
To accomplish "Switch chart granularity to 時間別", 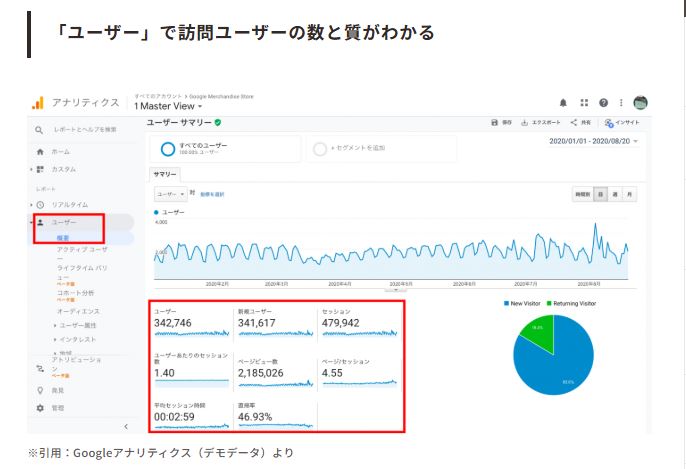I will pos(582,194).
